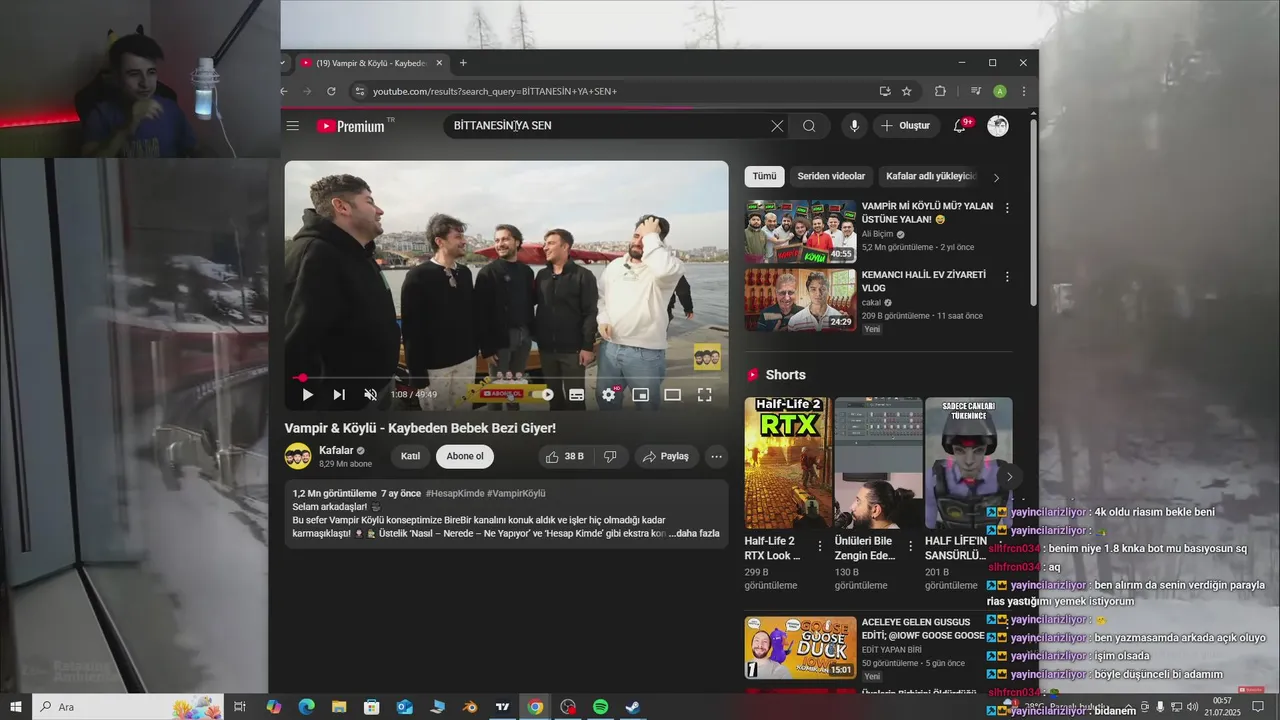Dislike the video with thumbs down

coord(610,456)
